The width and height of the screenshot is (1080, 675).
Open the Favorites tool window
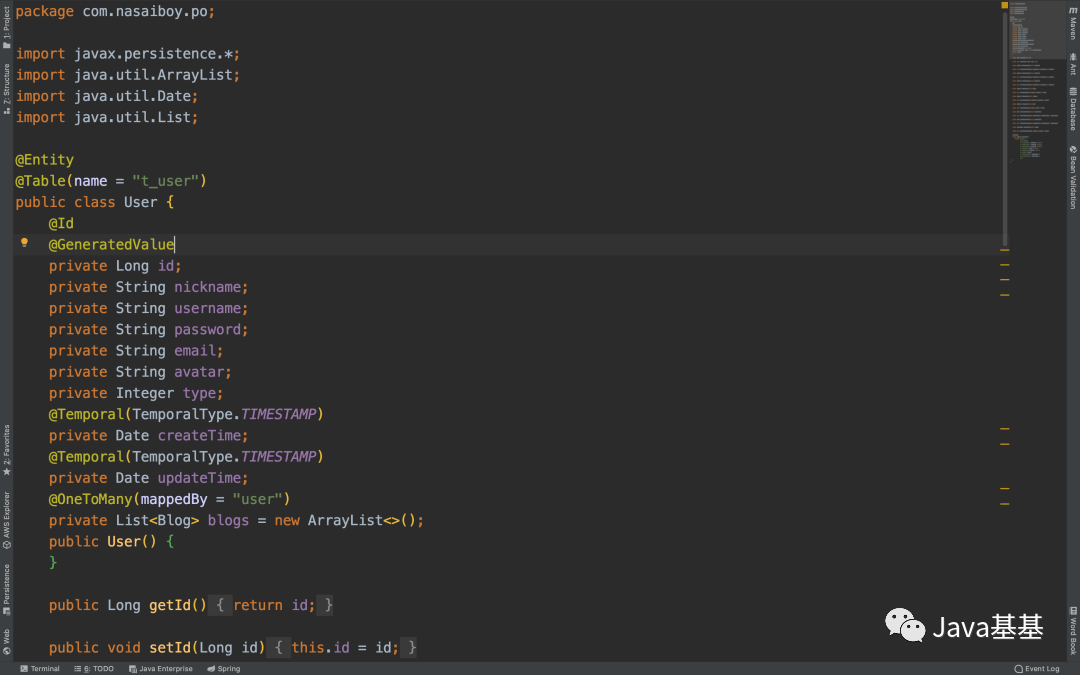(x=6, y=450)
